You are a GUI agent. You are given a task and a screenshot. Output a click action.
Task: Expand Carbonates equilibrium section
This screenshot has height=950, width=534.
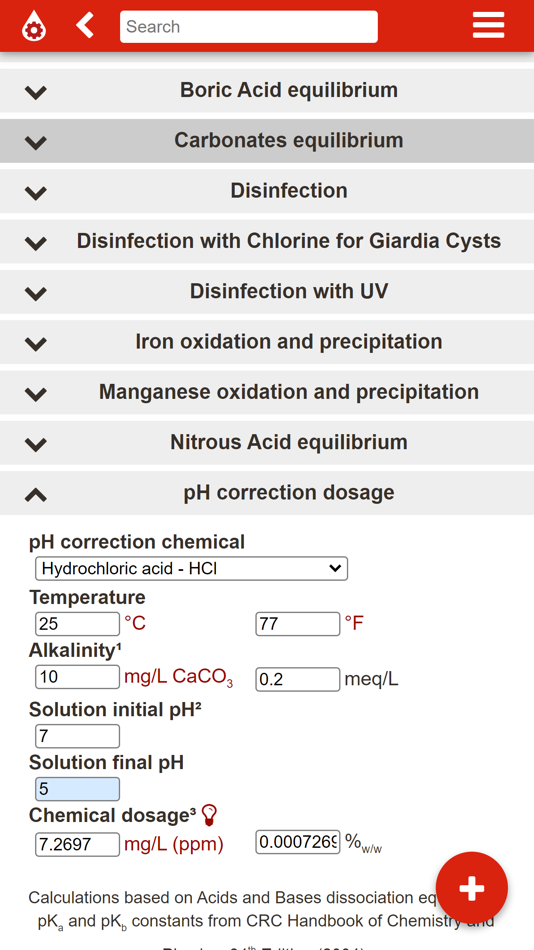267,141
